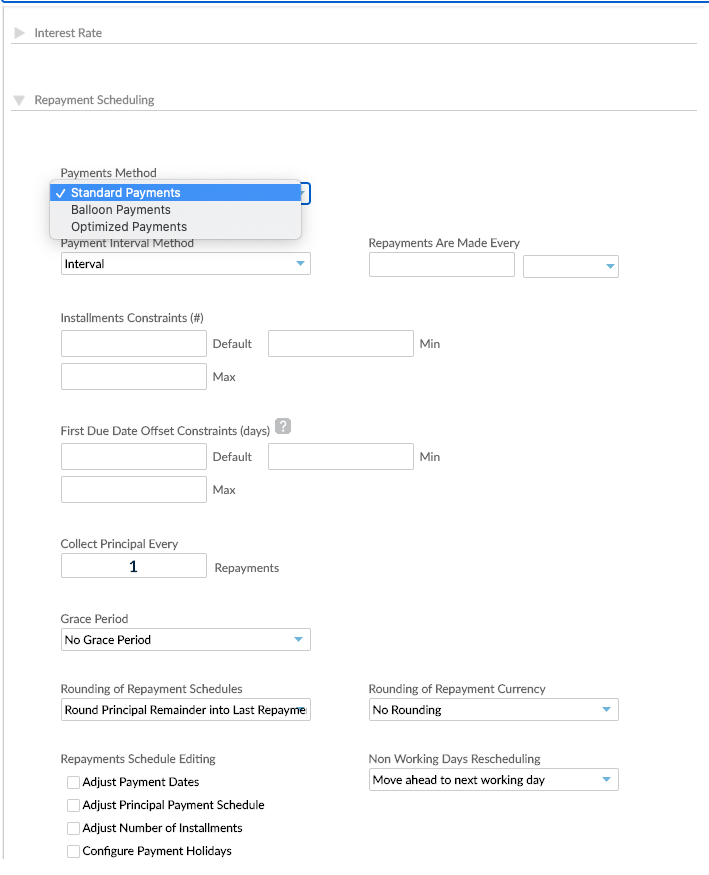The width and height of the screenshot is (709, 875).
Task: Select Balloon Payments from the open list
Action: (120, 210)
